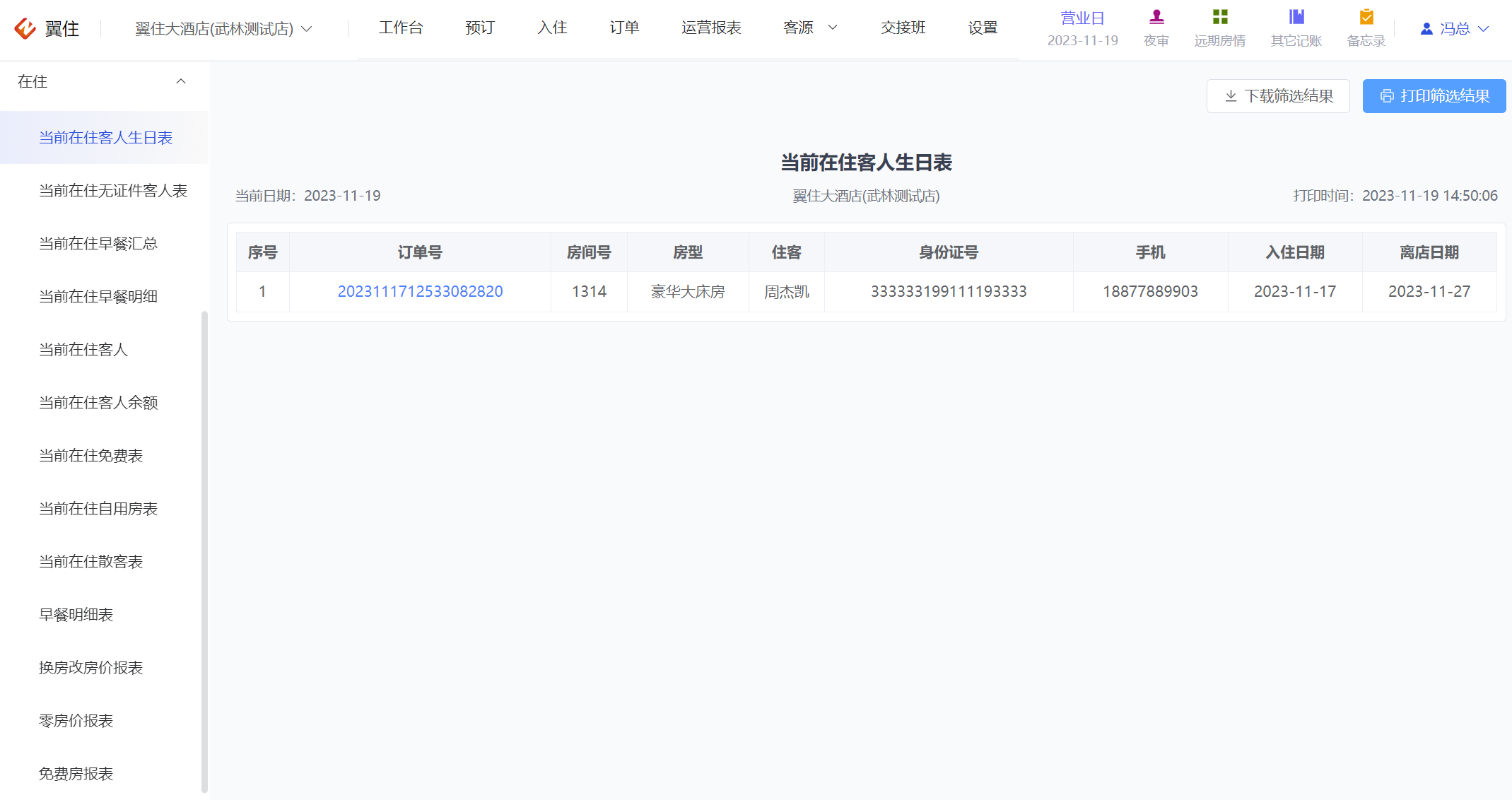Click the 入住日期 column header

tap(1295, 252)
